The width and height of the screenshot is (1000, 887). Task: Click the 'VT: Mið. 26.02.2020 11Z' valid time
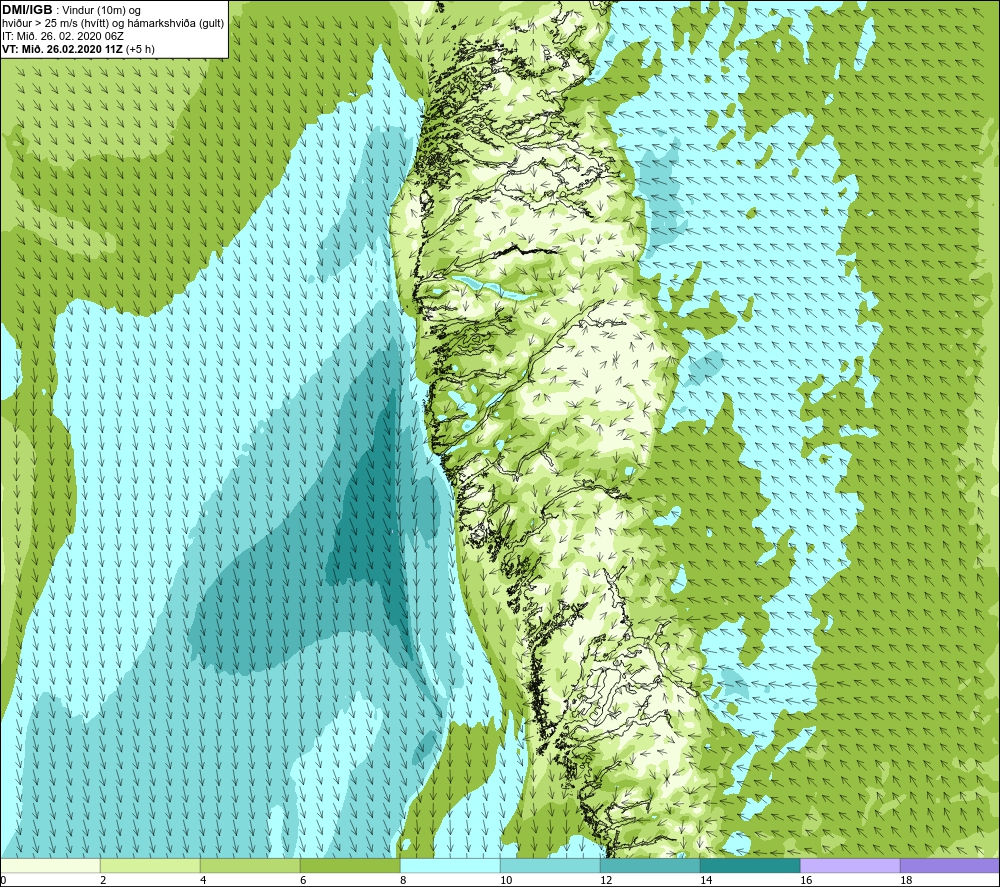coord(62,49)
